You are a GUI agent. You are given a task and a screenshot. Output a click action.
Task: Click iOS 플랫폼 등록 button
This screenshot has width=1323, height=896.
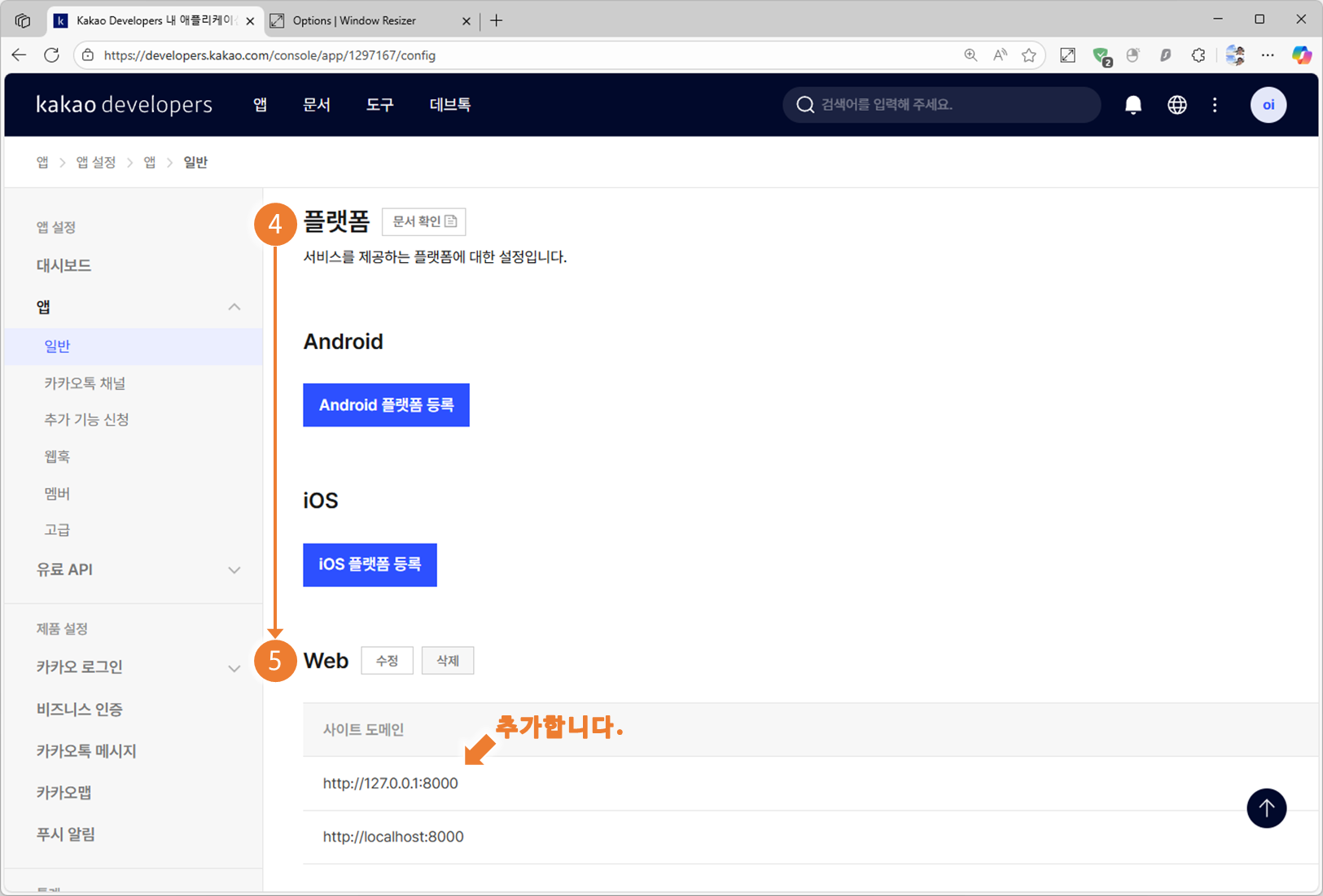click(x=370, y=565)
